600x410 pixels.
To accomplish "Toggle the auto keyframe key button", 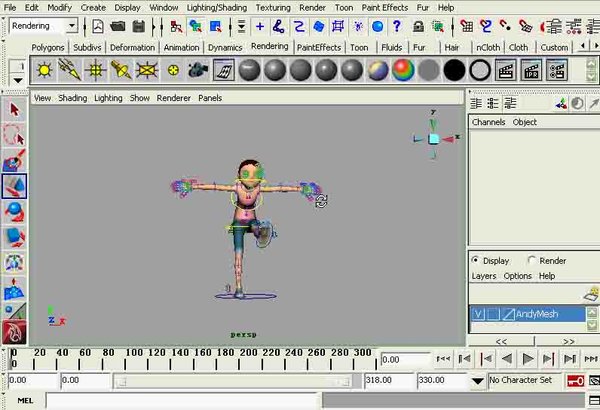I will 575,381.
